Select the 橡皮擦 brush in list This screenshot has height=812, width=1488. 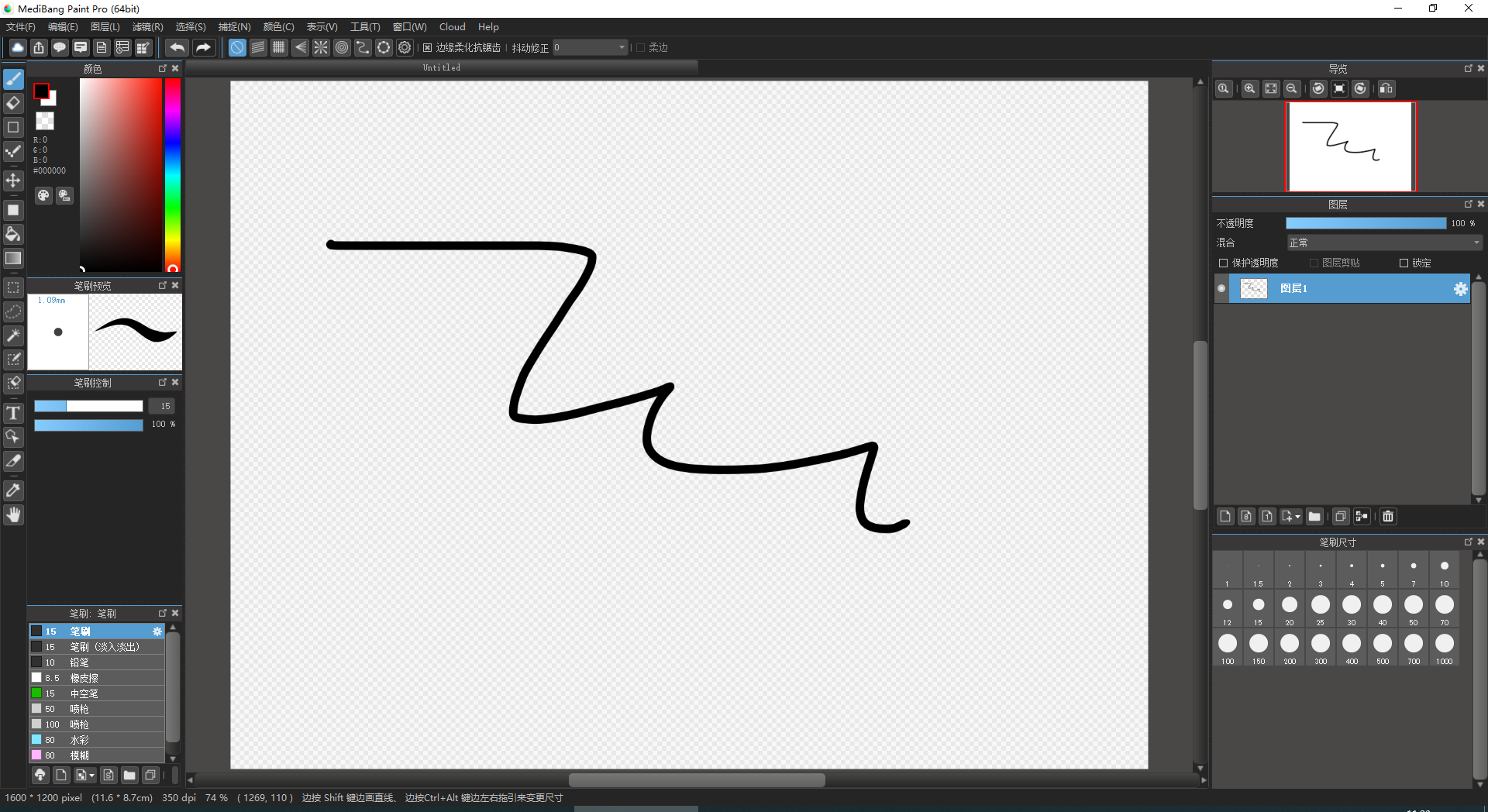point(97,678)
